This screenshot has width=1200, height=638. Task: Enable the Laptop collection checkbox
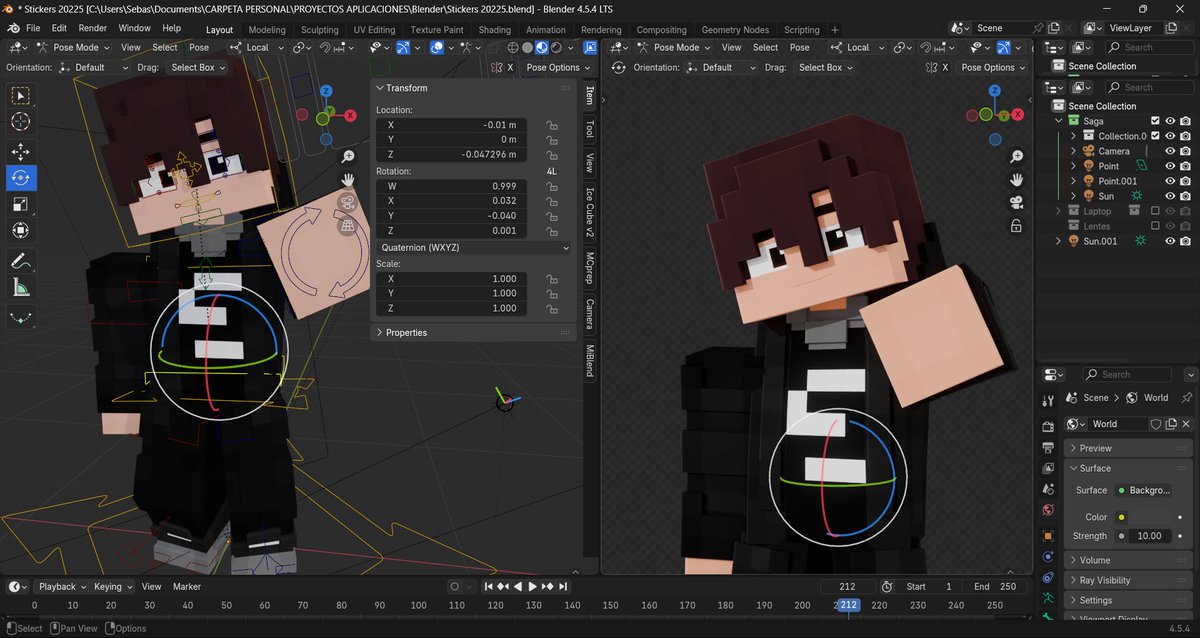coord(1155,211)
